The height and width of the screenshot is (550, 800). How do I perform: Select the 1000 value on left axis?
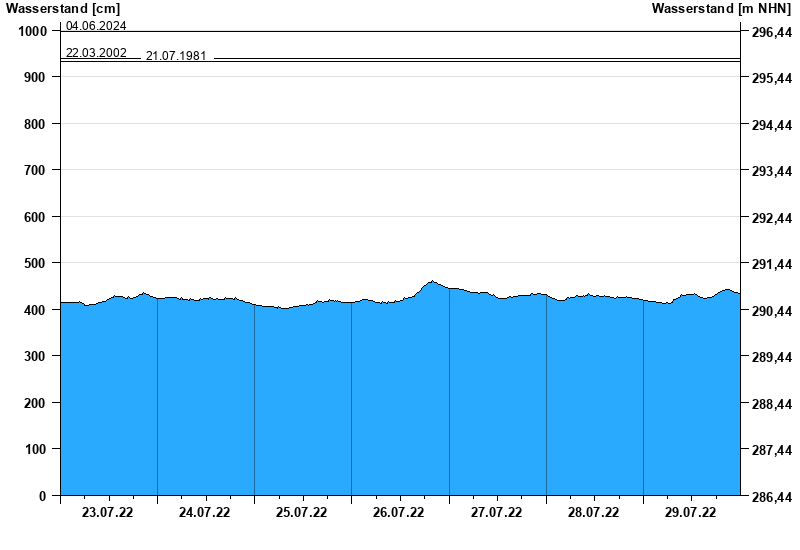(33, 31)
